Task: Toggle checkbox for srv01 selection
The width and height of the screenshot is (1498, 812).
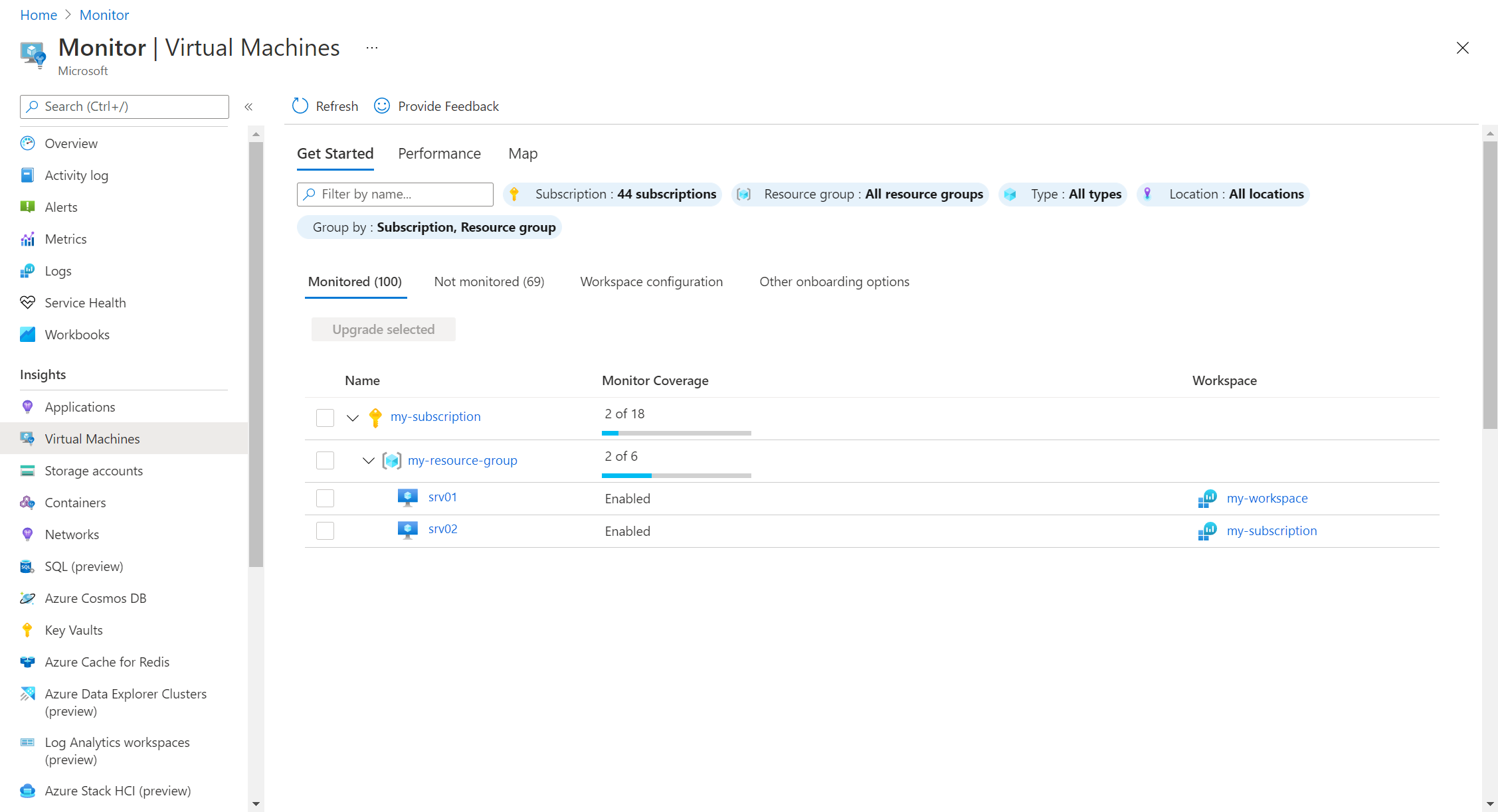Action: point(325,497)
